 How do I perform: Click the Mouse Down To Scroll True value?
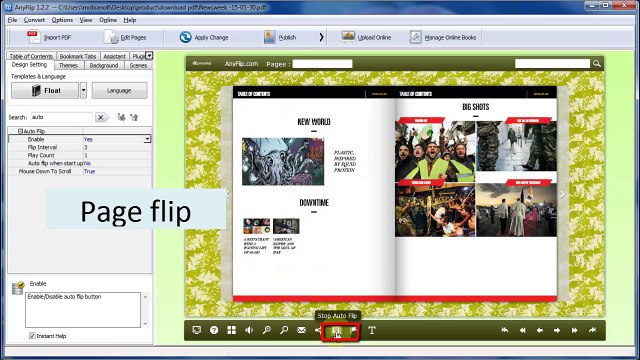coord(117,171)
